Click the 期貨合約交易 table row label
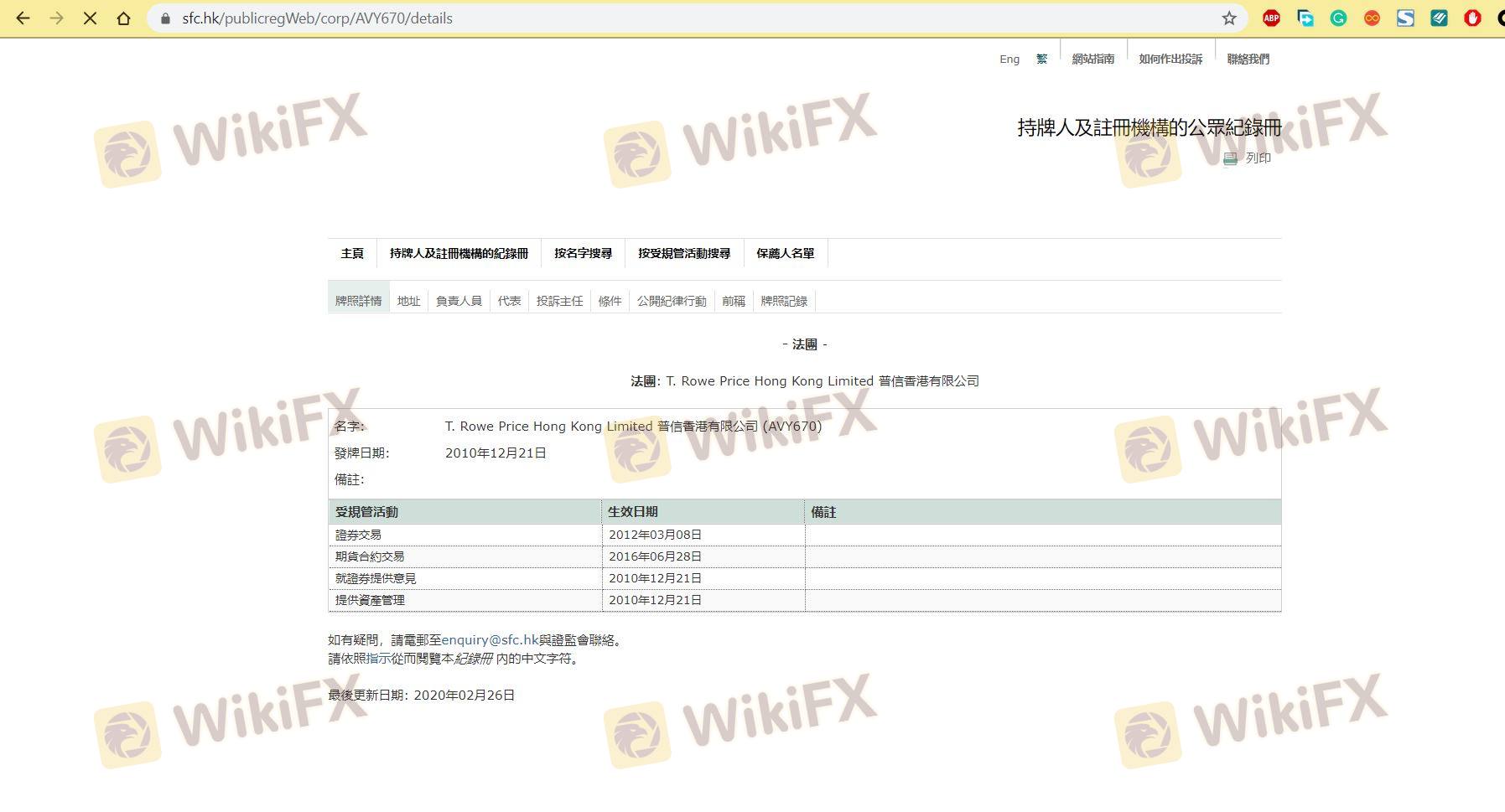The width and height of the screenshot is (1505, 812). coord(370,556)
